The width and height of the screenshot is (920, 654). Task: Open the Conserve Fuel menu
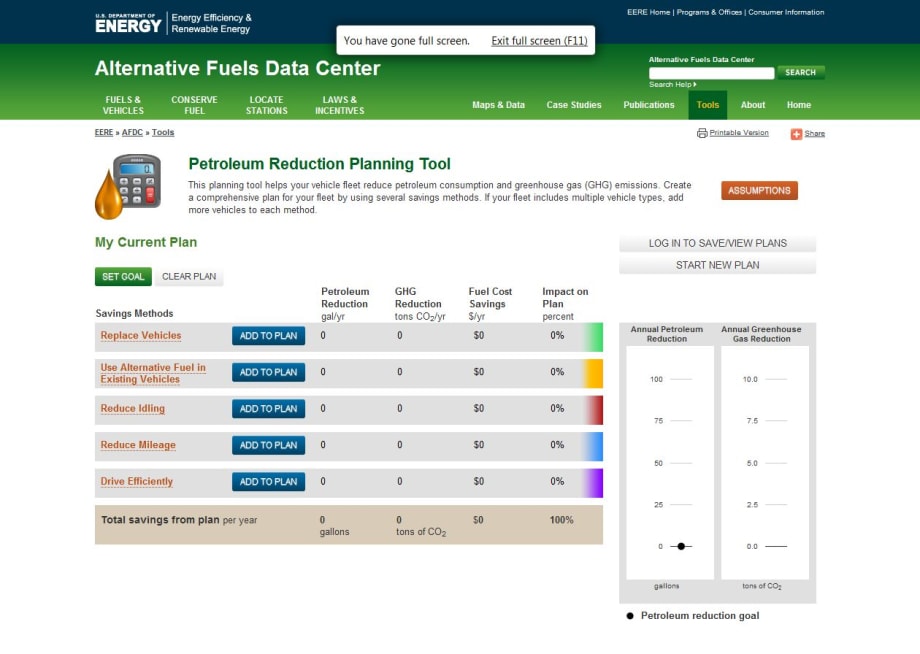tap(194, 105)
